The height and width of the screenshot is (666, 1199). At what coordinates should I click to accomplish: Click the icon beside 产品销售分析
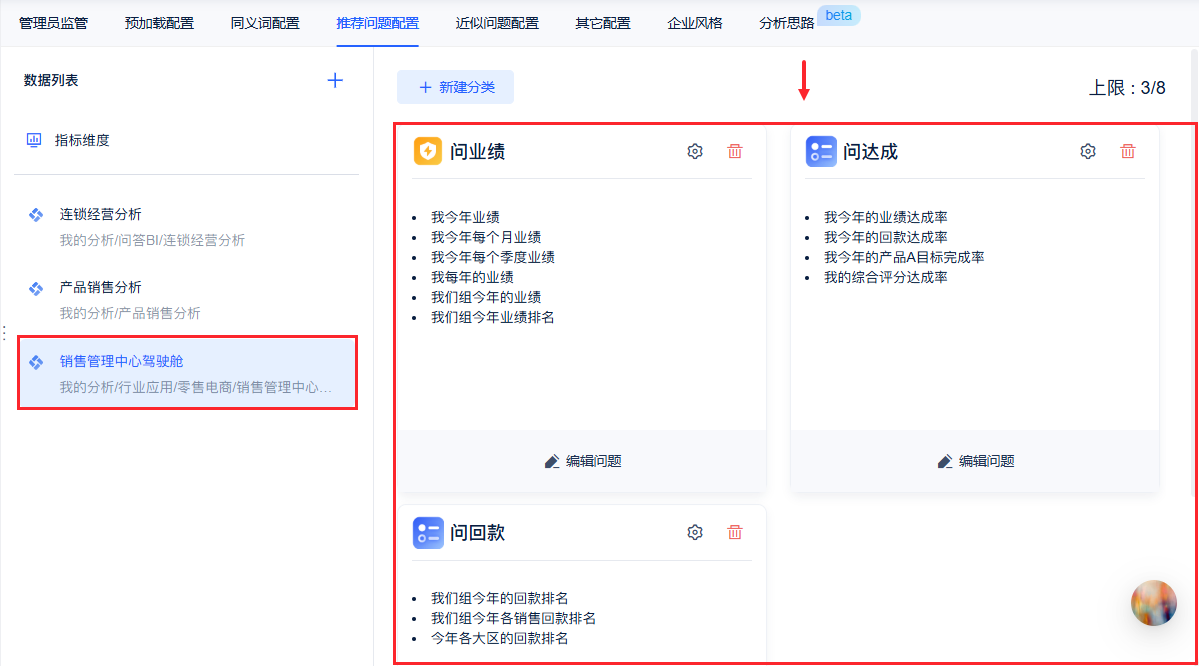coord(36,288)
